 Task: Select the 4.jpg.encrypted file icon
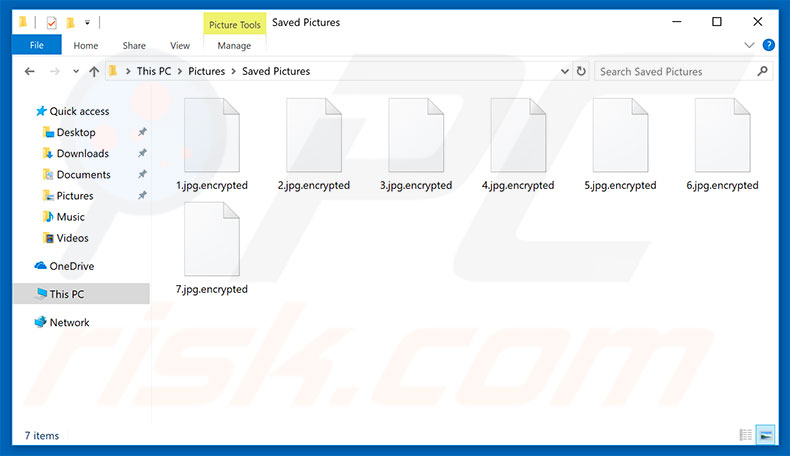pos(518,135)
